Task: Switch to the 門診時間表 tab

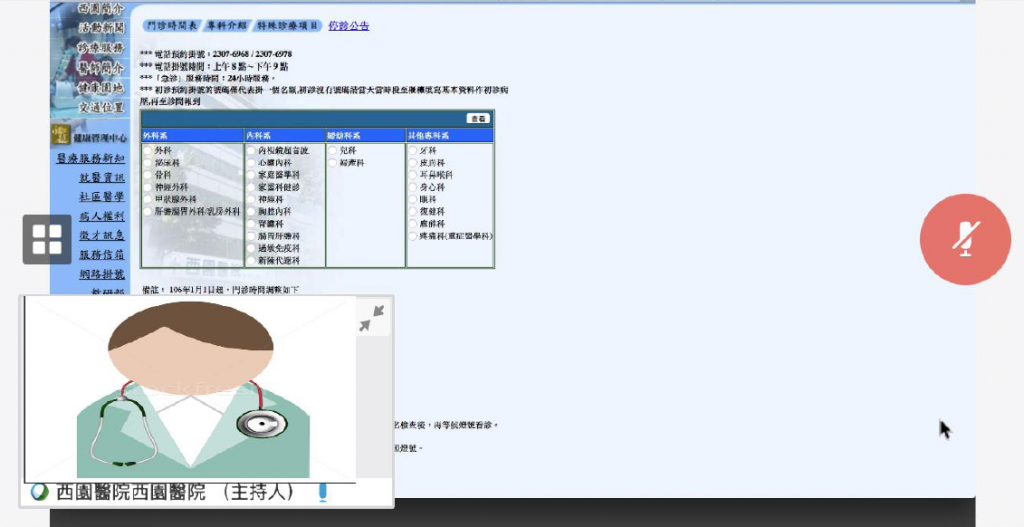Action: point(172,25)
